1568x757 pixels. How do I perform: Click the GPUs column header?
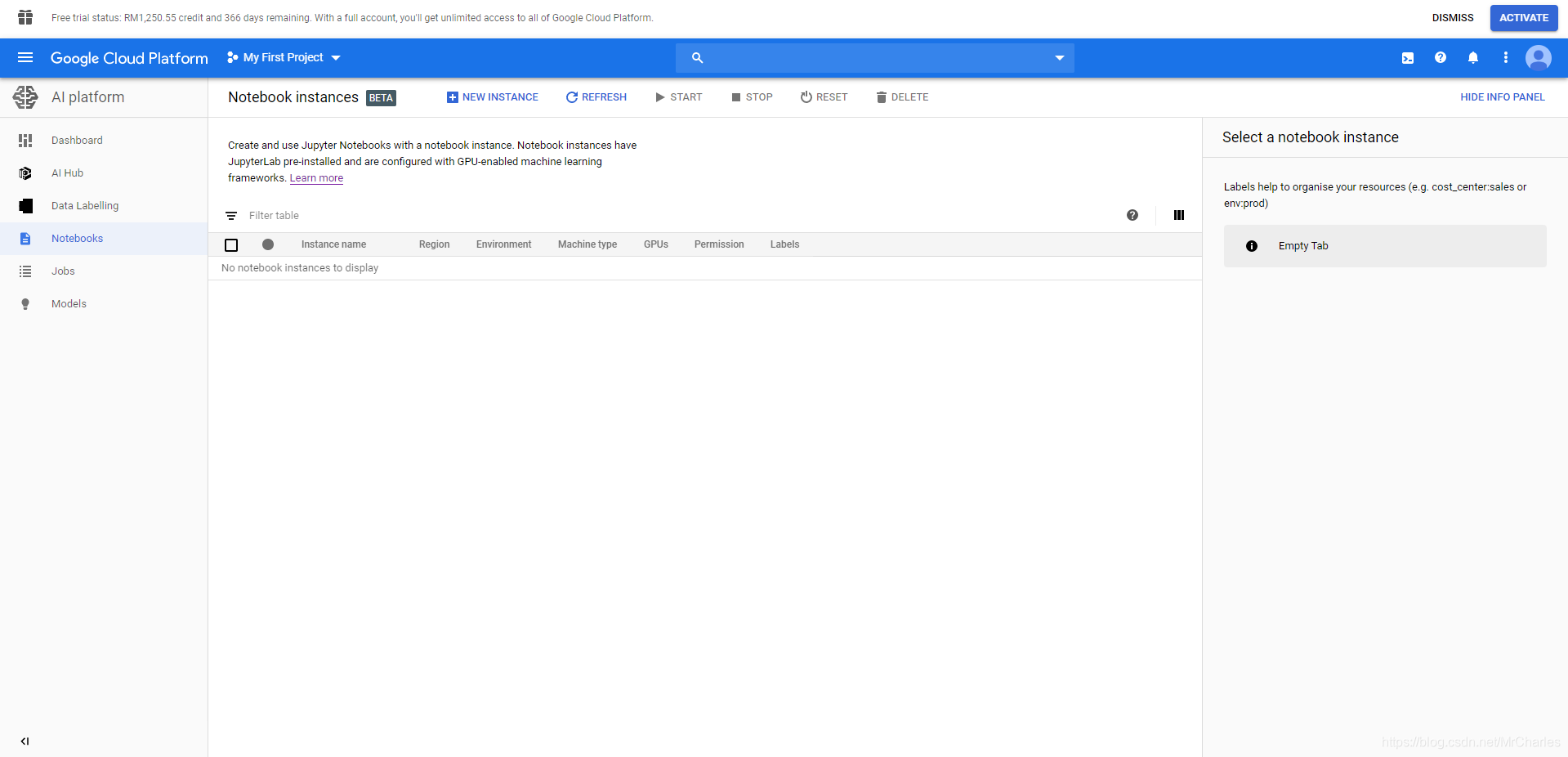pos(656,244)
